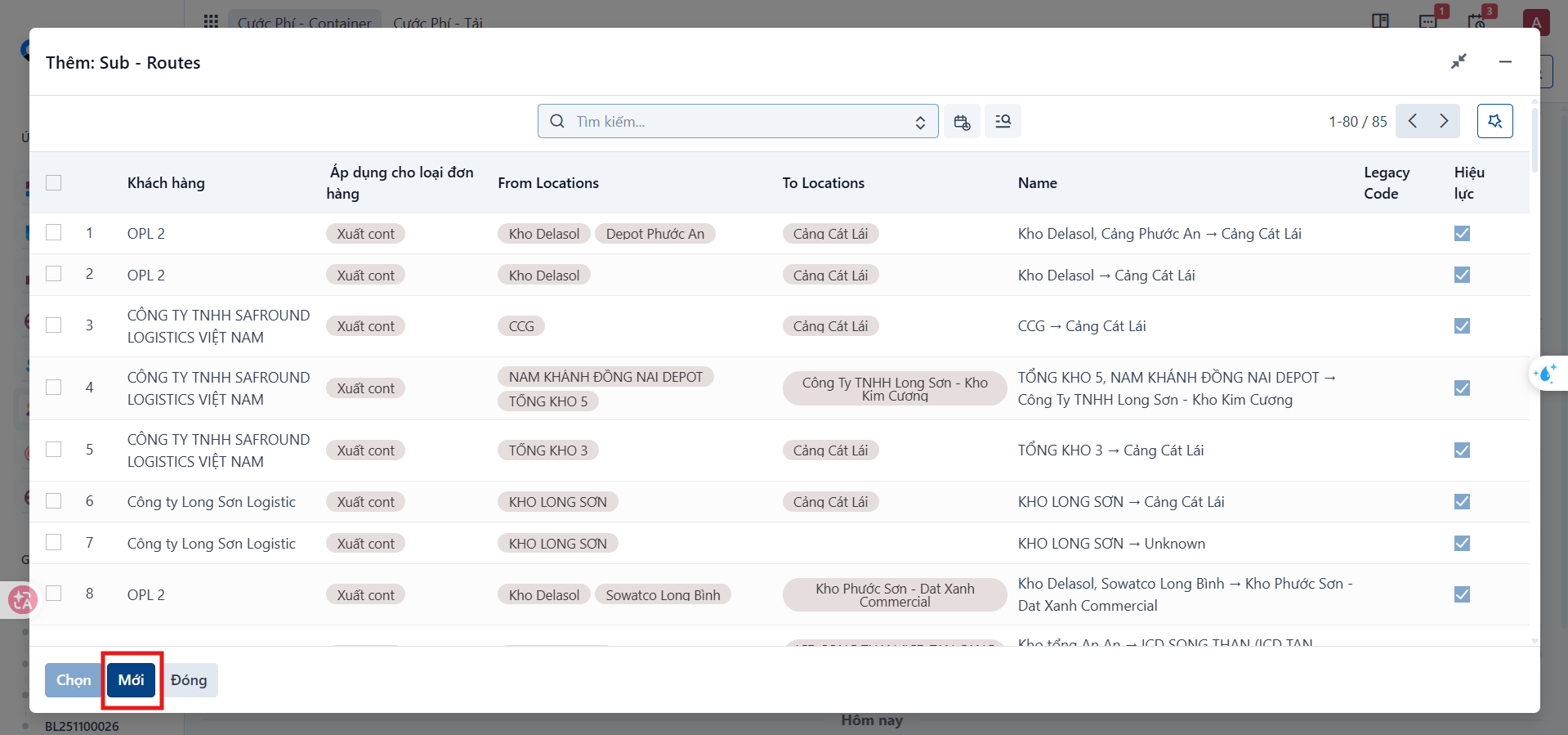This screenshot has height=735, width=1568.
Task: Go to the next page of records
Action: click(1444, 121)
